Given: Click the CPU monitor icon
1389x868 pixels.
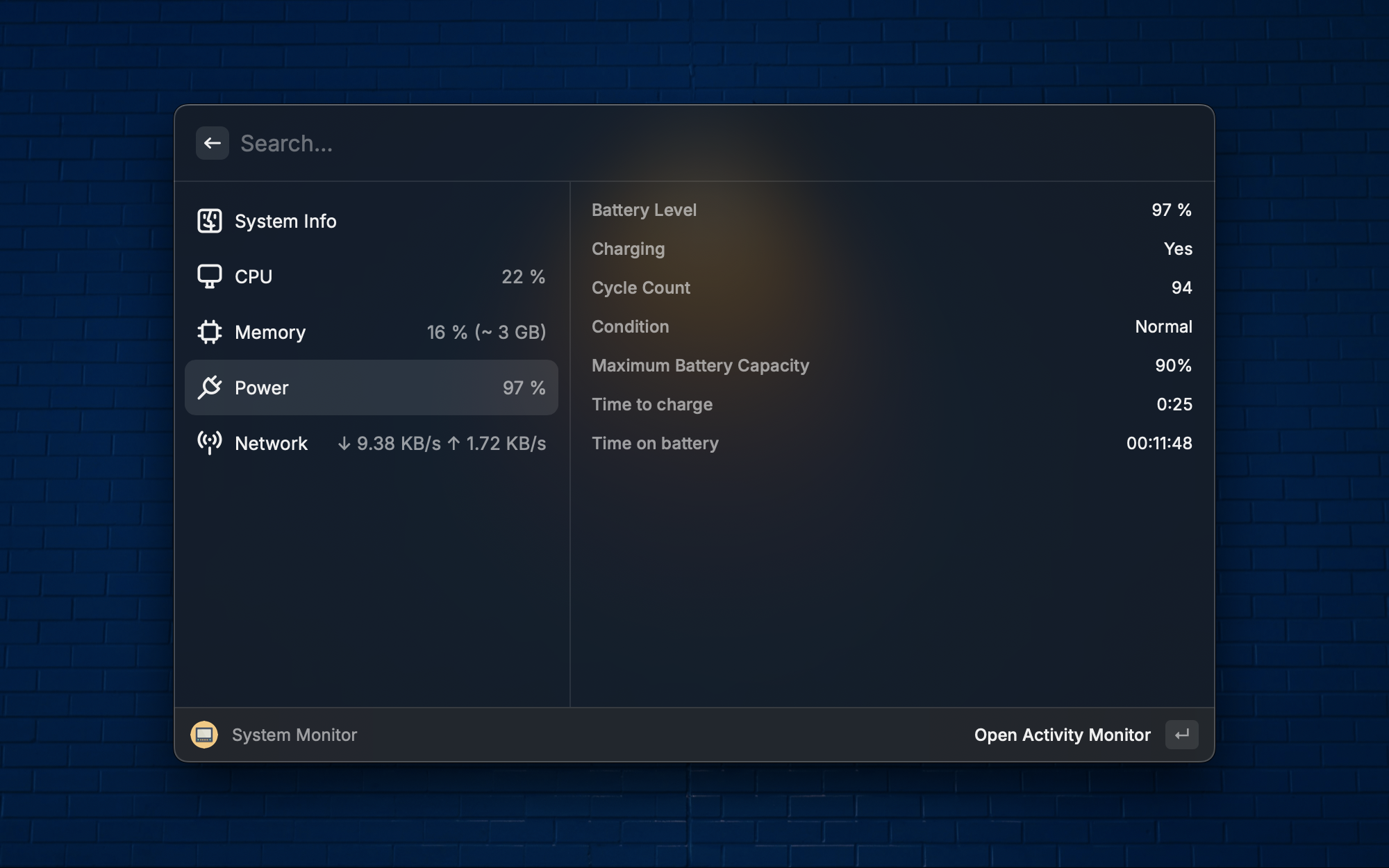Looking at the screenshot, I should click(x=209, y=276).
